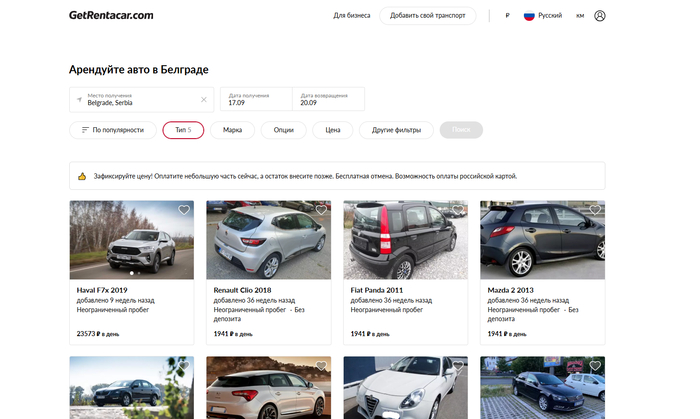Favorite the dark sedan in parking lot photo
This screenshot has height=419, width=700.
pyautogui.click(x=595, y=366)
